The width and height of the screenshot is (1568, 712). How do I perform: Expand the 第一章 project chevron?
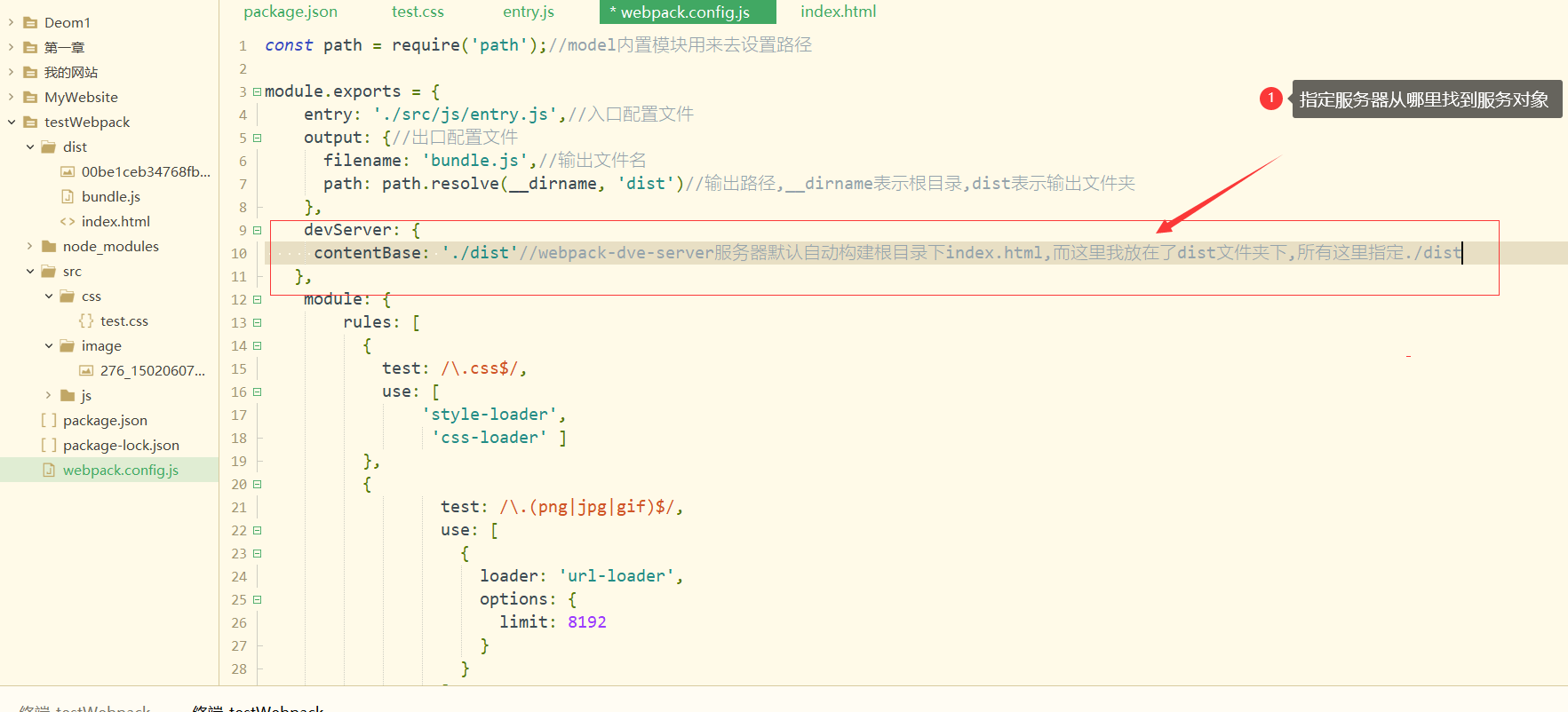(11, 47)
